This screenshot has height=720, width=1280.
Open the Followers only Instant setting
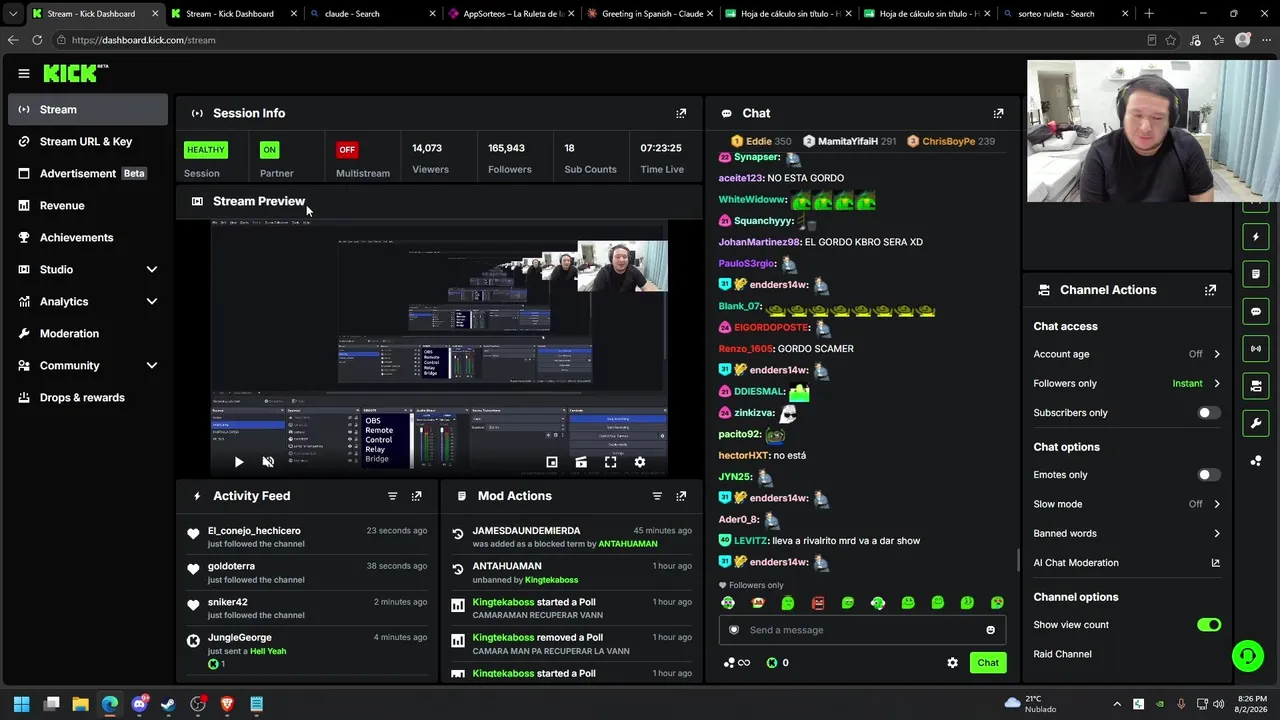(x=1126, y=383)
